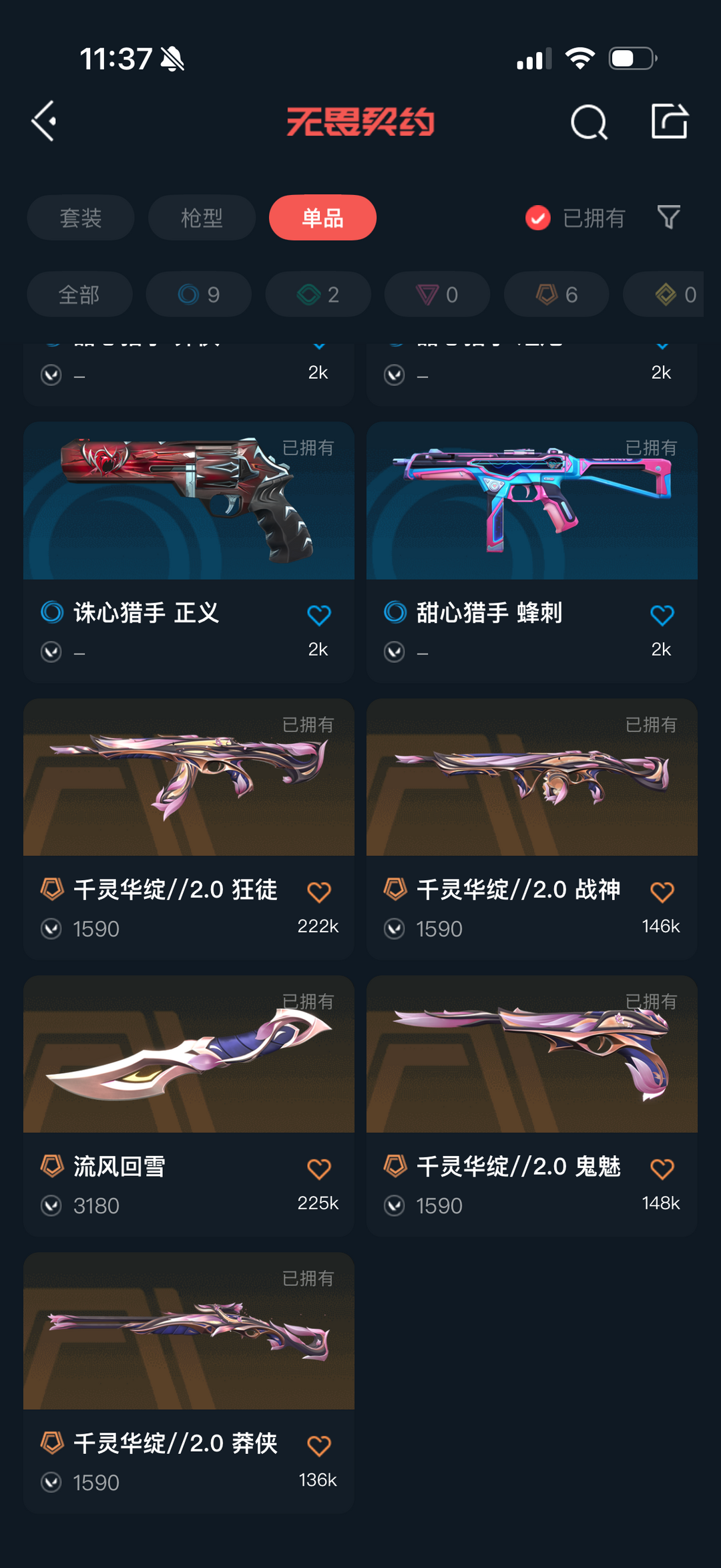Filter by the blue tier showing 9
This screenshot has height=1568, width=721.
[199, 295]
